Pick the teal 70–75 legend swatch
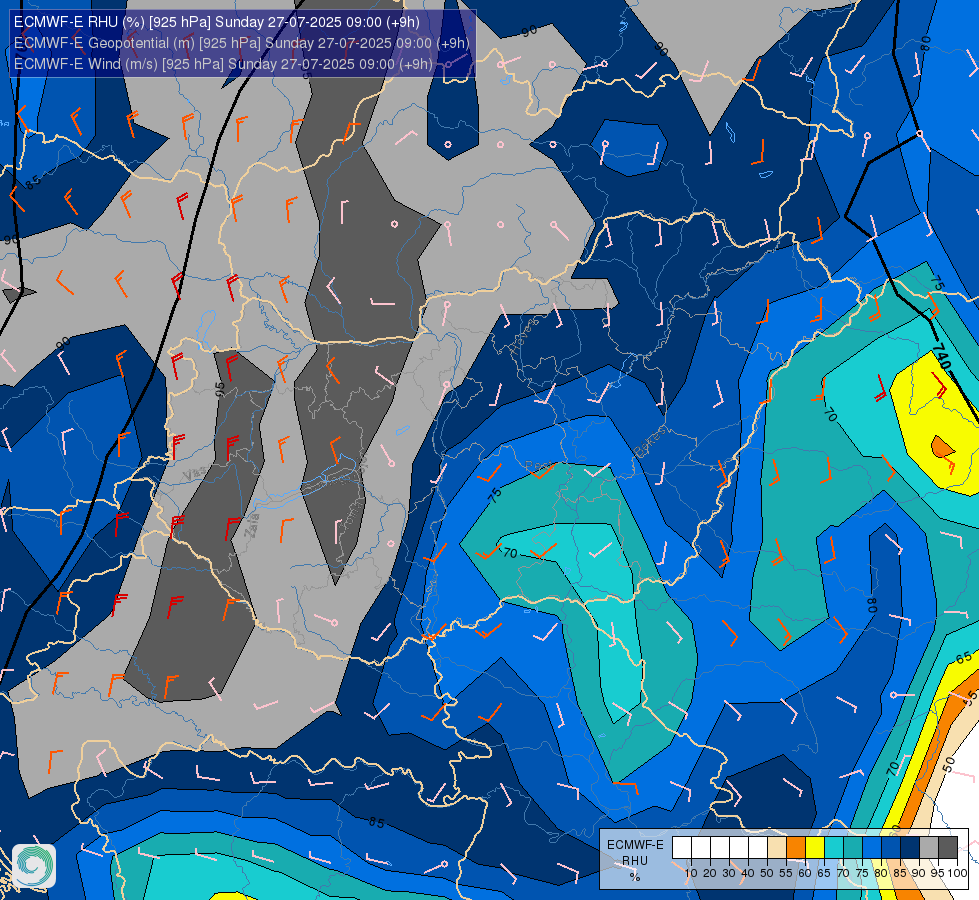The width and height of the screenshot is (979, 900). (x=853, y=848)
